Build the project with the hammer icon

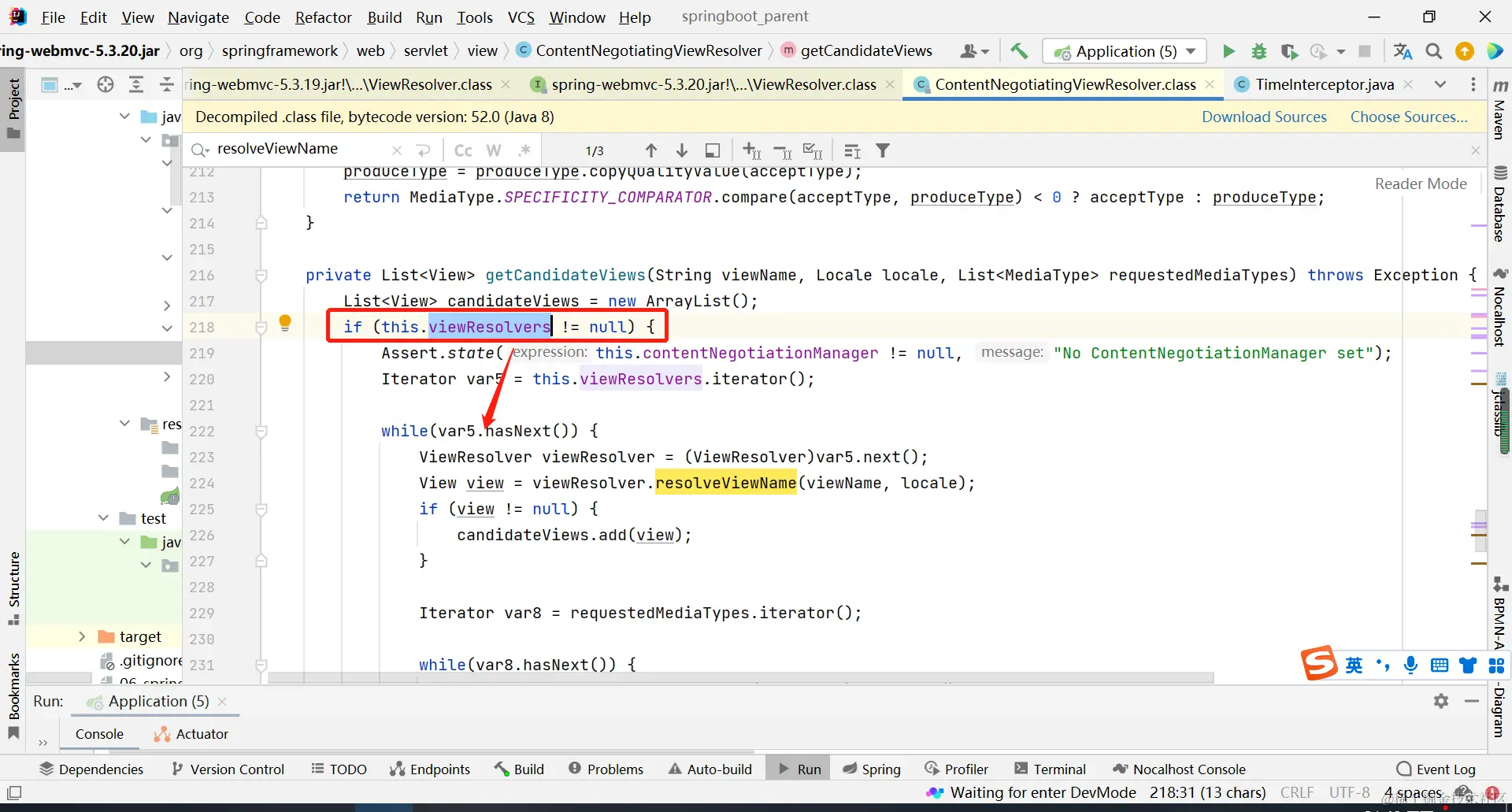[x=1019, y=51]
